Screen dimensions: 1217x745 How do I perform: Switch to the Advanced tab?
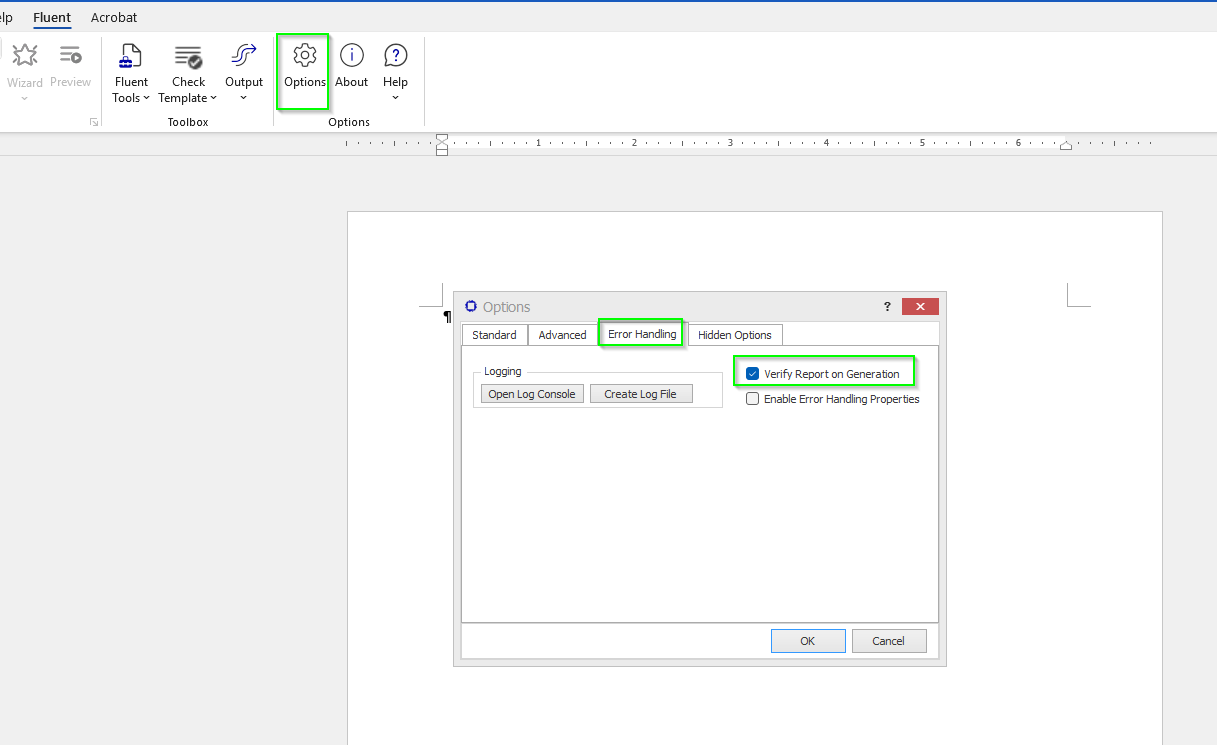point(562,335)
